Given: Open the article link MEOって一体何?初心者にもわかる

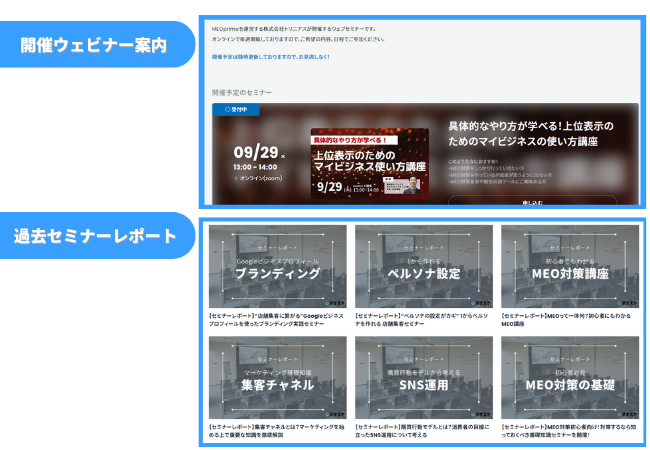Looking at the screenshot, I should tap(566, 320).
